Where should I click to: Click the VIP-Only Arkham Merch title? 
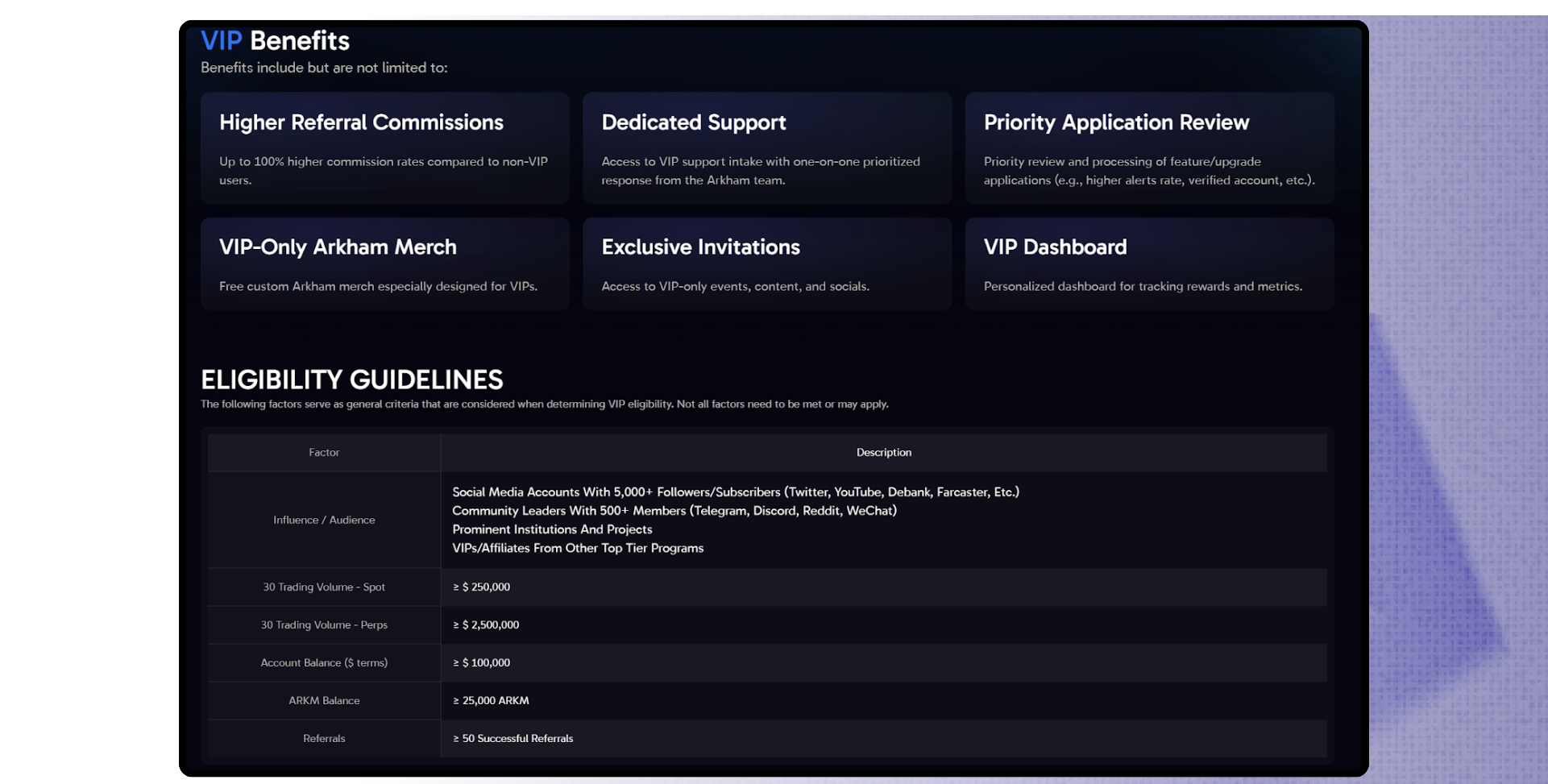pos(338,247)
